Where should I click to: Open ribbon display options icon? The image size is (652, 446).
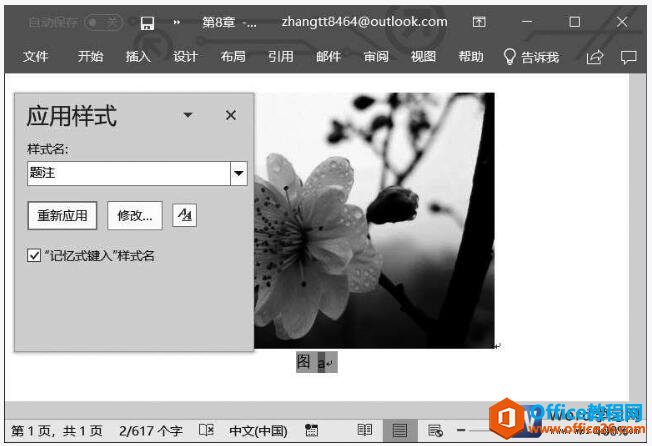pos(479,22)
